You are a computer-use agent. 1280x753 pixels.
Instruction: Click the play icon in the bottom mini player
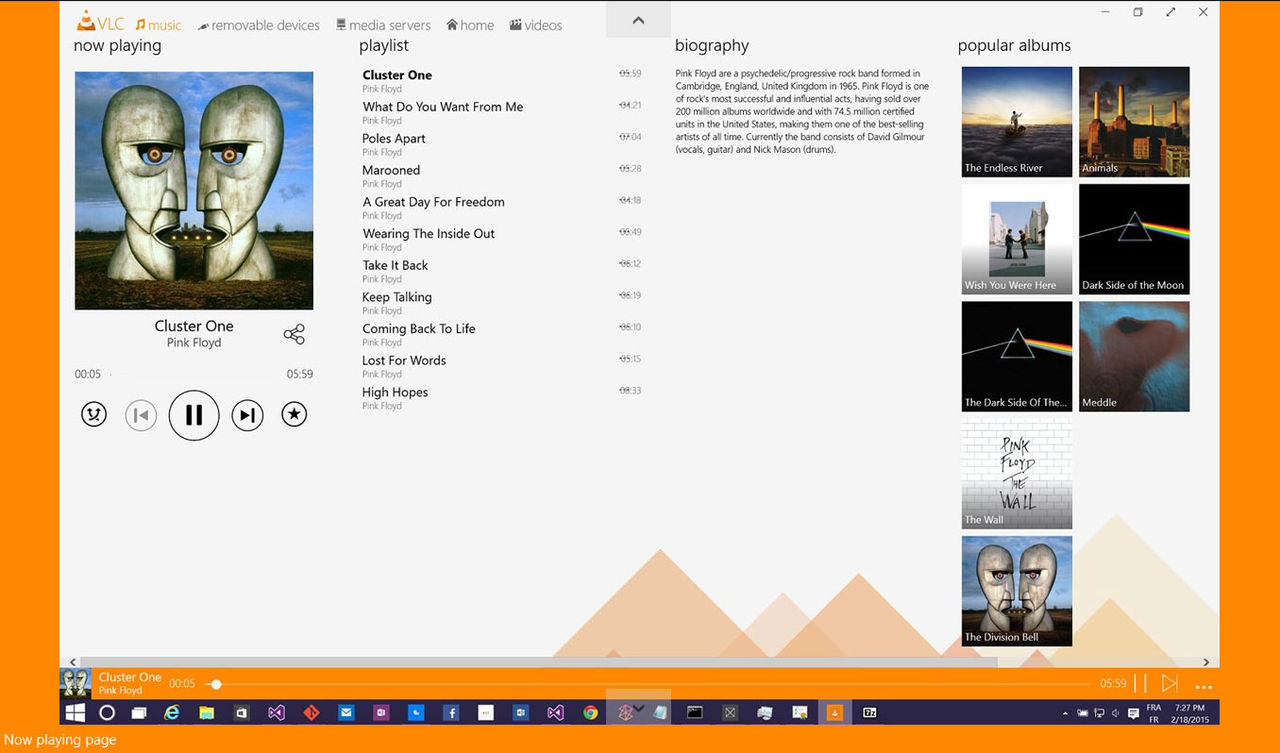pos(1169,683)
